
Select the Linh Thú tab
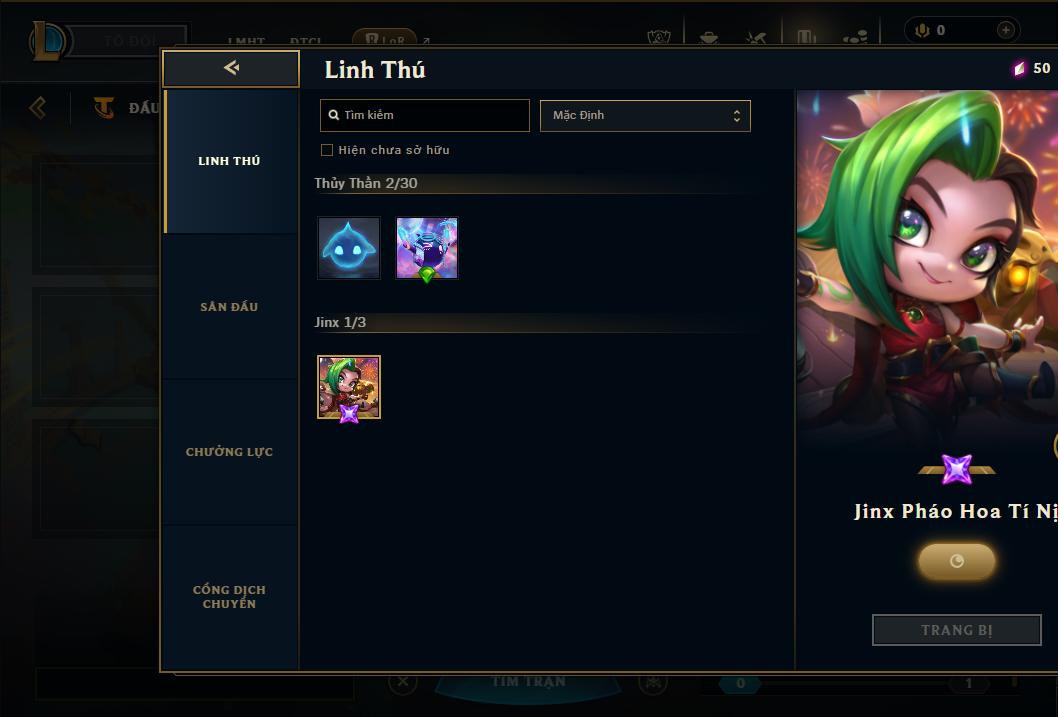(x=229, y=161)
